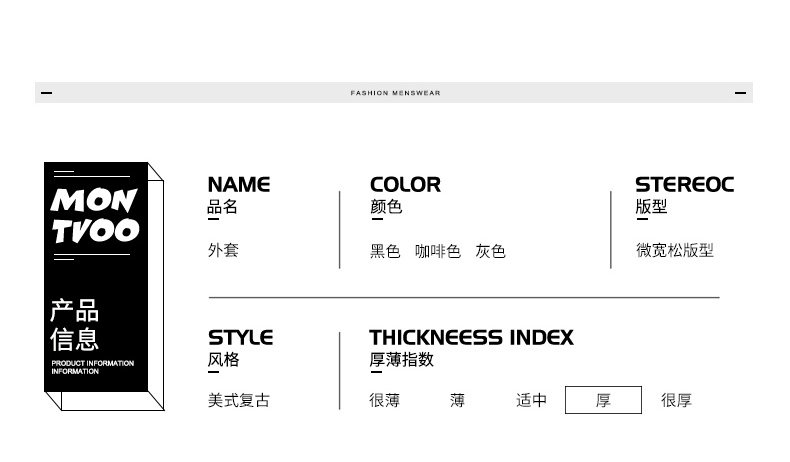
Task: Click the STYLE heading
Action: (x=240, y=337)
